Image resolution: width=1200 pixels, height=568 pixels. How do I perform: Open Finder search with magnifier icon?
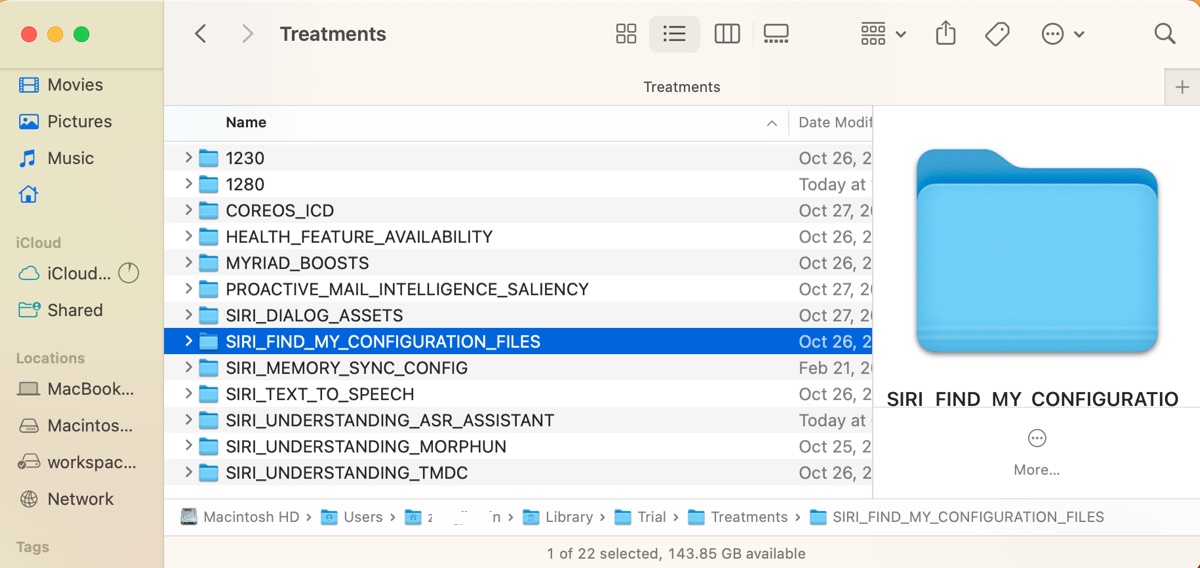[x=1164, y=34]
